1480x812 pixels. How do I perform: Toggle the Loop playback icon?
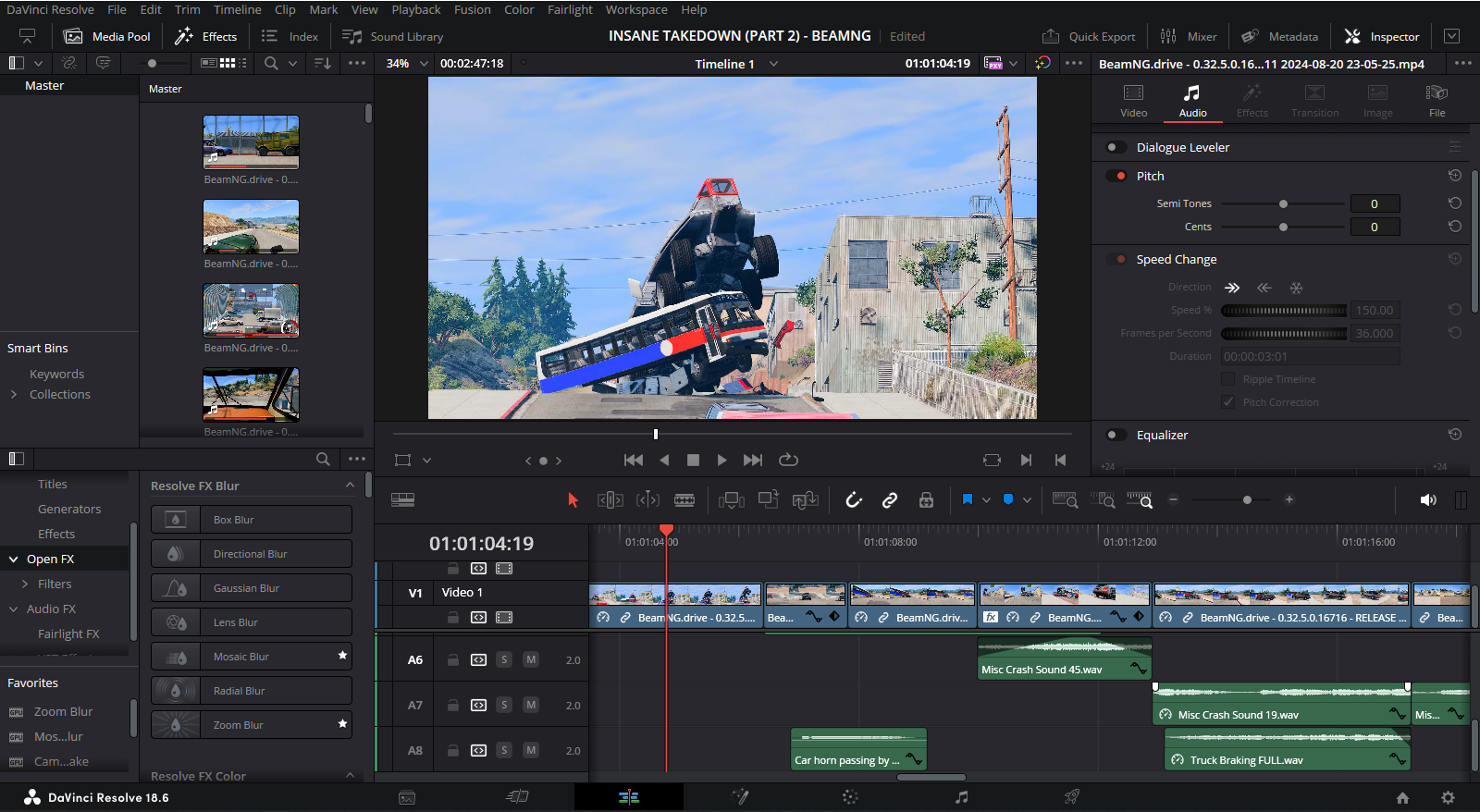tap(788, 460)
